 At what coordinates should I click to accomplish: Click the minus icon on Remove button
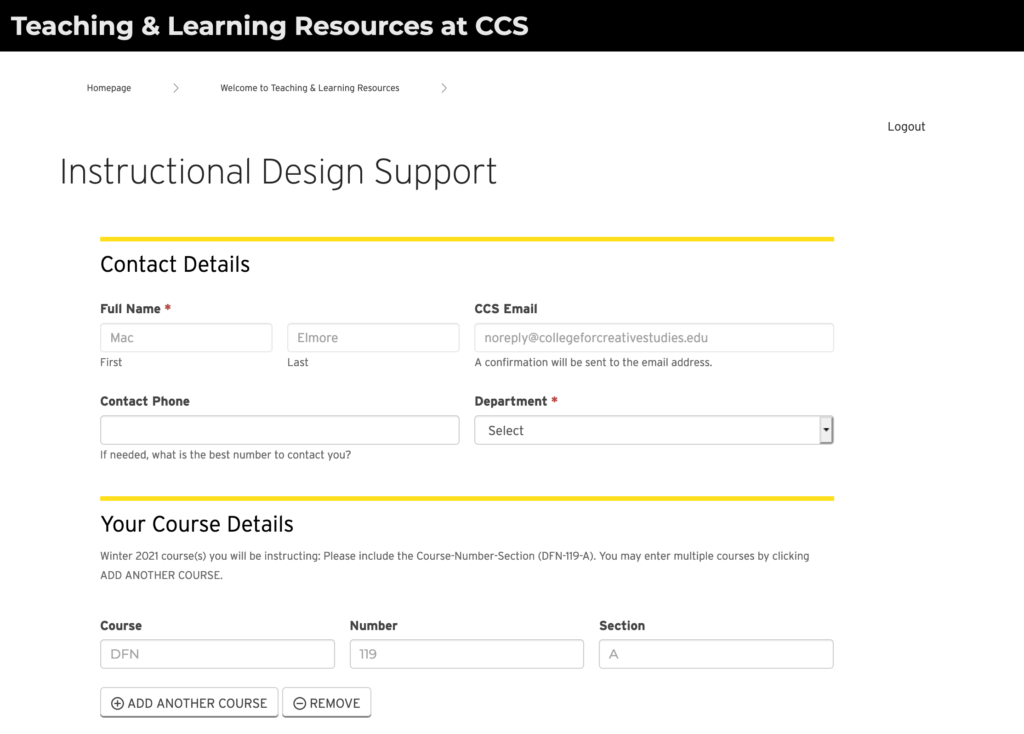click(299, 703)
